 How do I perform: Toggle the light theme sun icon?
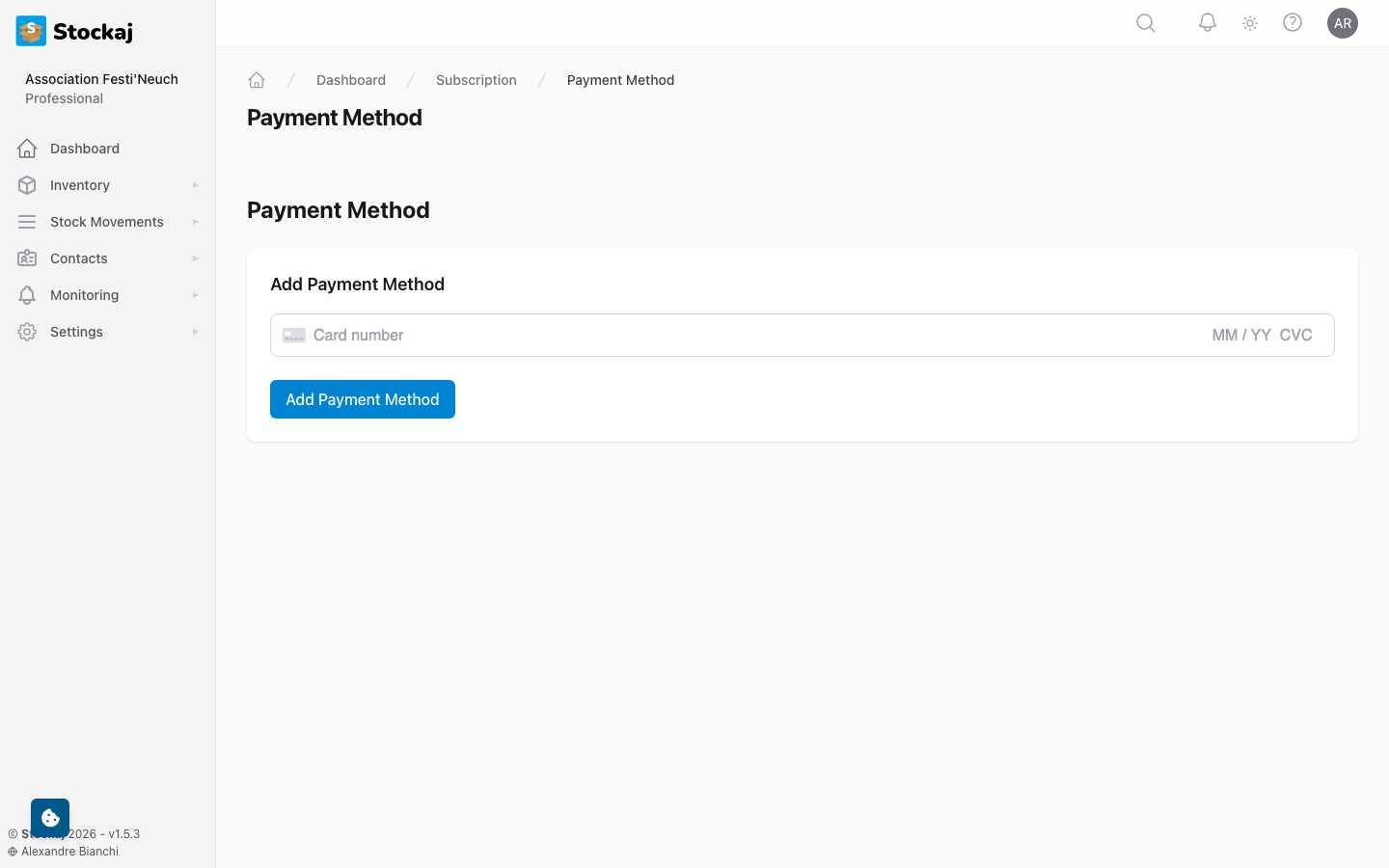1250,23
